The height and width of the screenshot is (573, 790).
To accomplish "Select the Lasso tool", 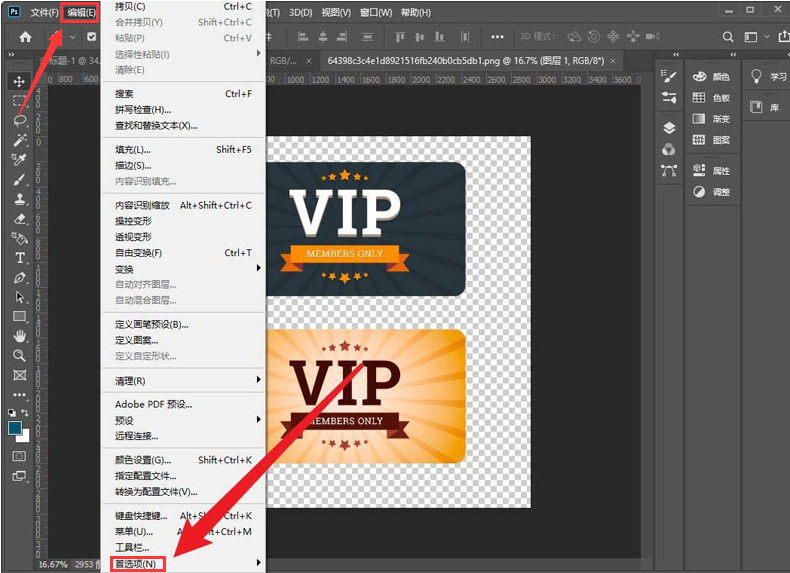I will pos(19,120).
